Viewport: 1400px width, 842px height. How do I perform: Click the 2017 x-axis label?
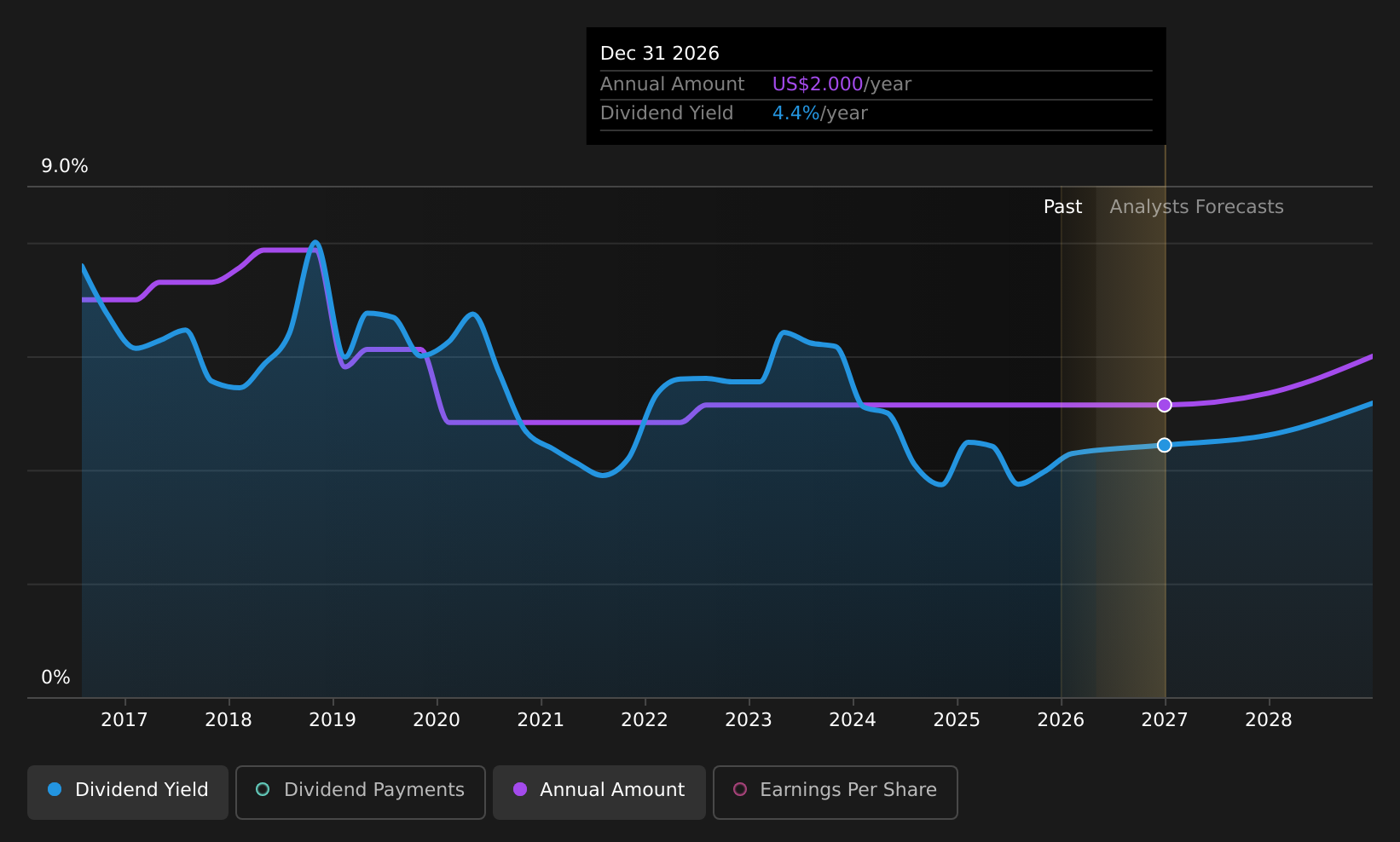124,720
